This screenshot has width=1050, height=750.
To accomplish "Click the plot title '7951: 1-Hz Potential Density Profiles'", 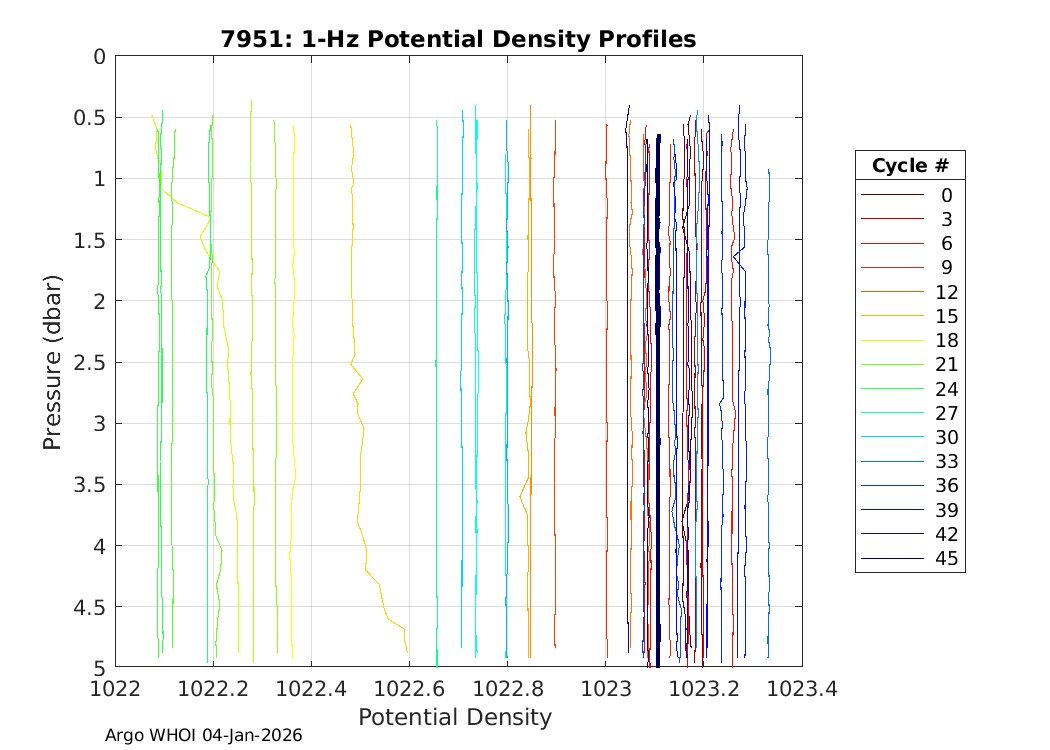I will click(458, 39).
